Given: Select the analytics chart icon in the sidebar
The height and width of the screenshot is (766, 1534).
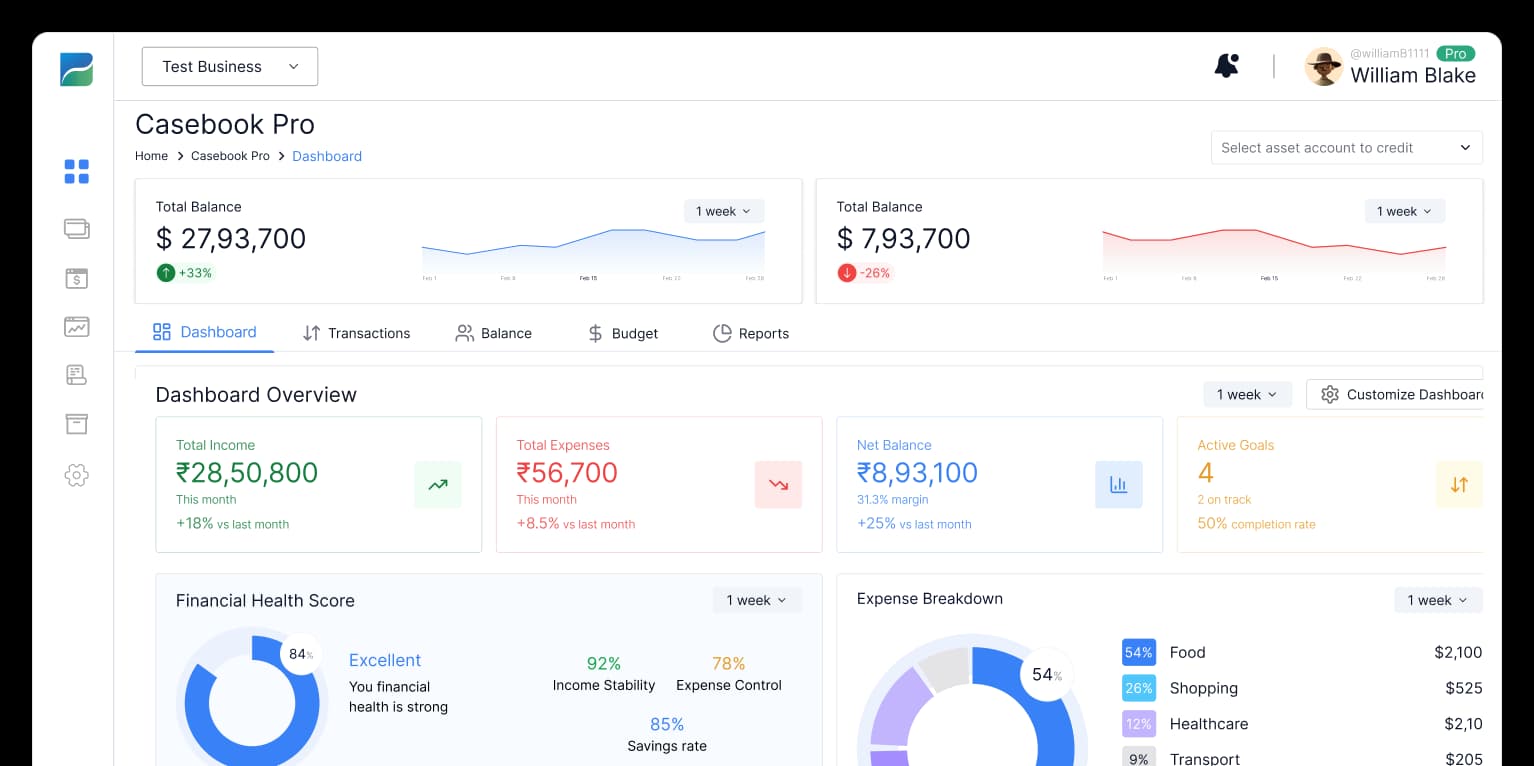Looking at the screenshot, I should point(76,326).
